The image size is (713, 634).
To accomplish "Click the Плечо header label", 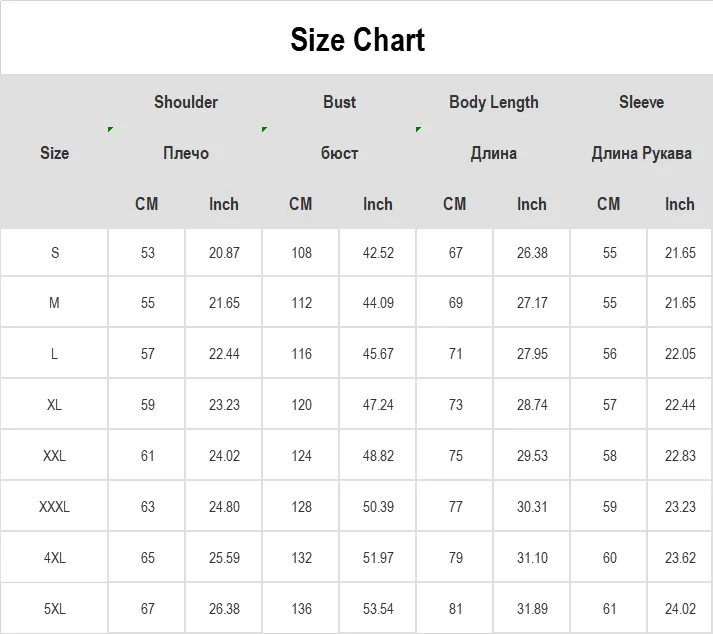I will pos(186,153).
